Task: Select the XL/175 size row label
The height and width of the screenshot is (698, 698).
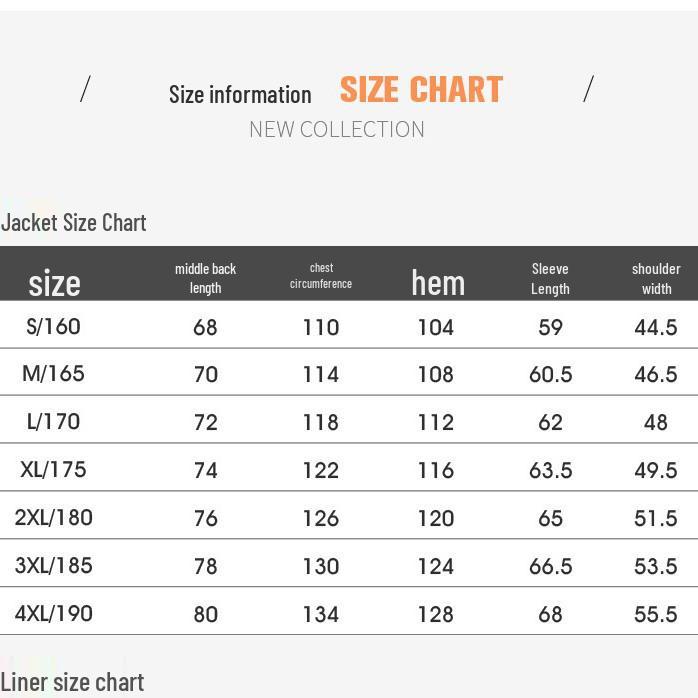Action: coord(54,470)
